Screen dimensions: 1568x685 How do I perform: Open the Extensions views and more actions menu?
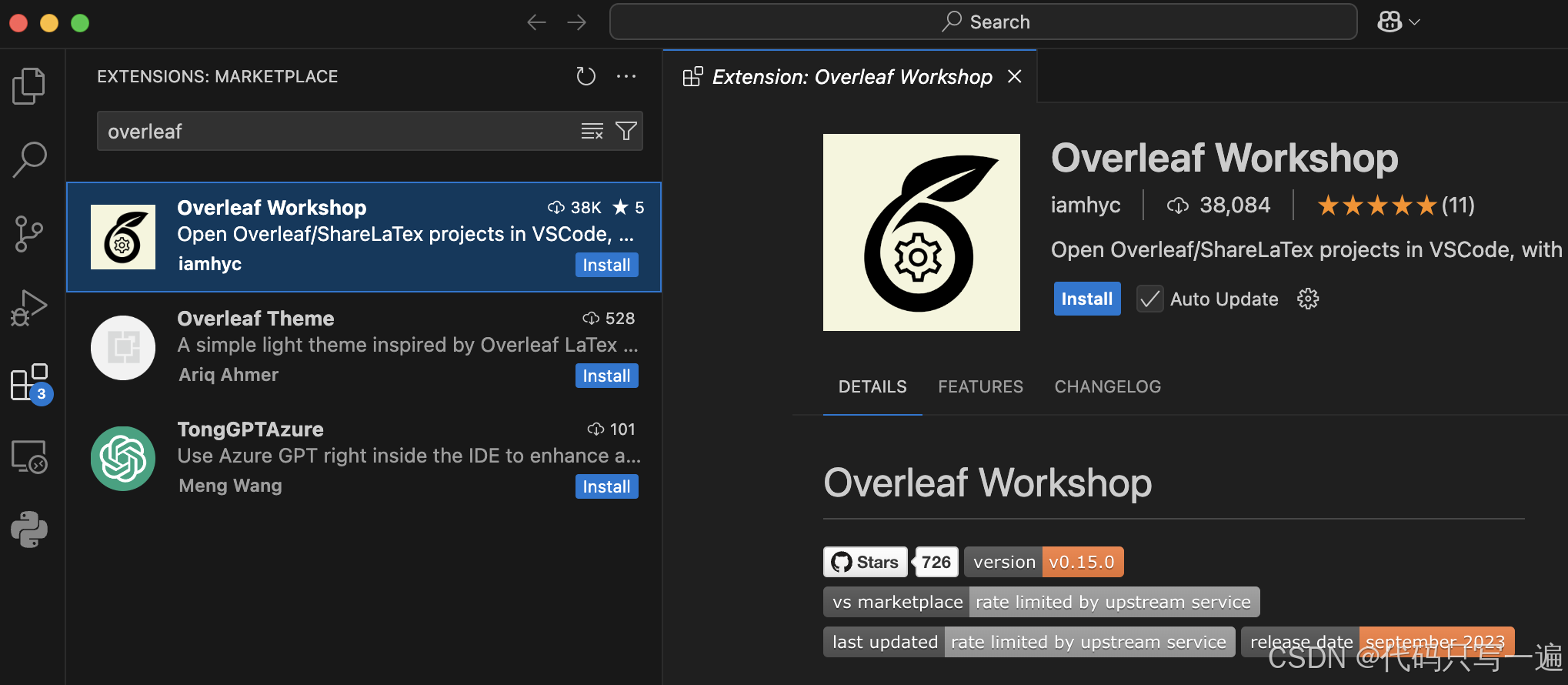[626, 76]
